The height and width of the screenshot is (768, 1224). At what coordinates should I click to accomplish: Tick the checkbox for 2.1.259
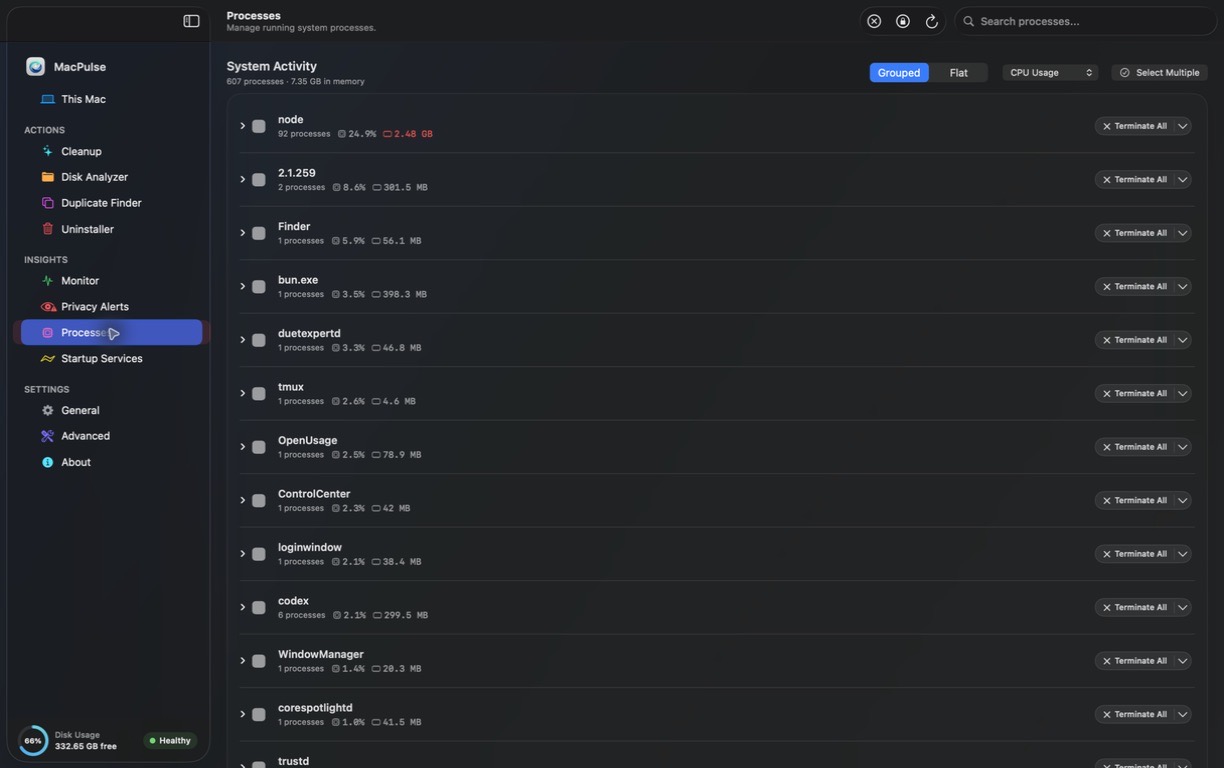258,180
